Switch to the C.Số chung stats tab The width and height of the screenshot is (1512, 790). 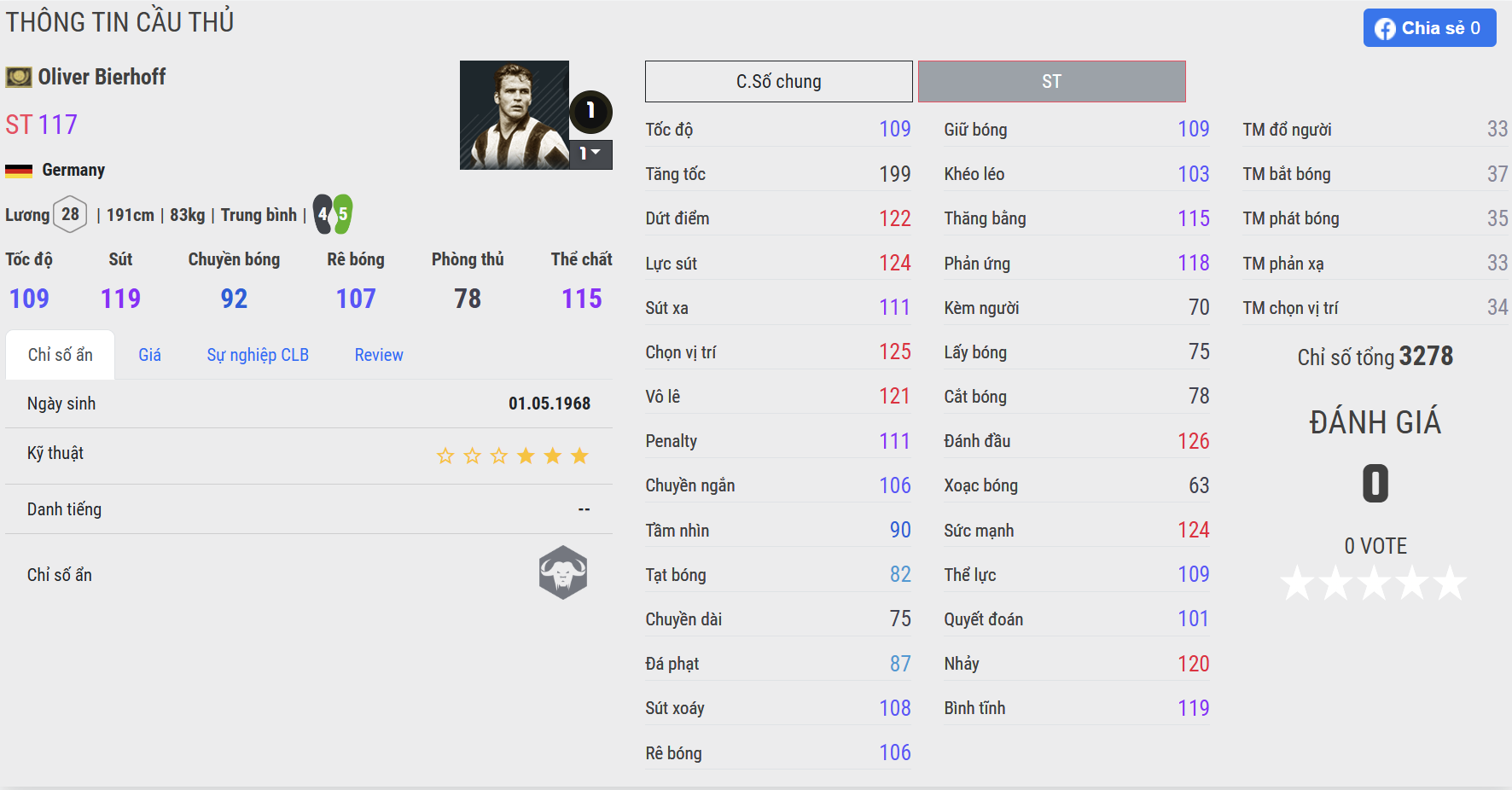pos(778,82)
